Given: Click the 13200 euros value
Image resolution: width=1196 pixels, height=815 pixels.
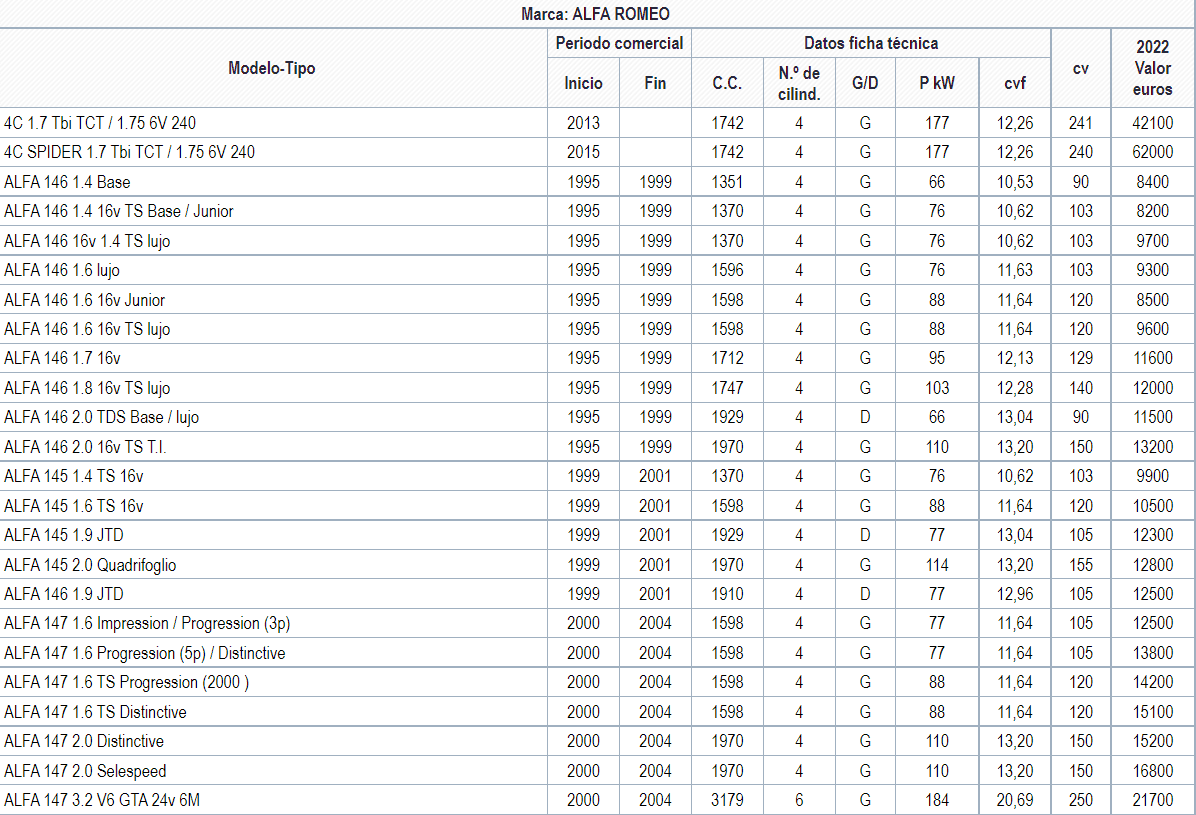Looking at the screenshot, I should [x=1153, y=447].
